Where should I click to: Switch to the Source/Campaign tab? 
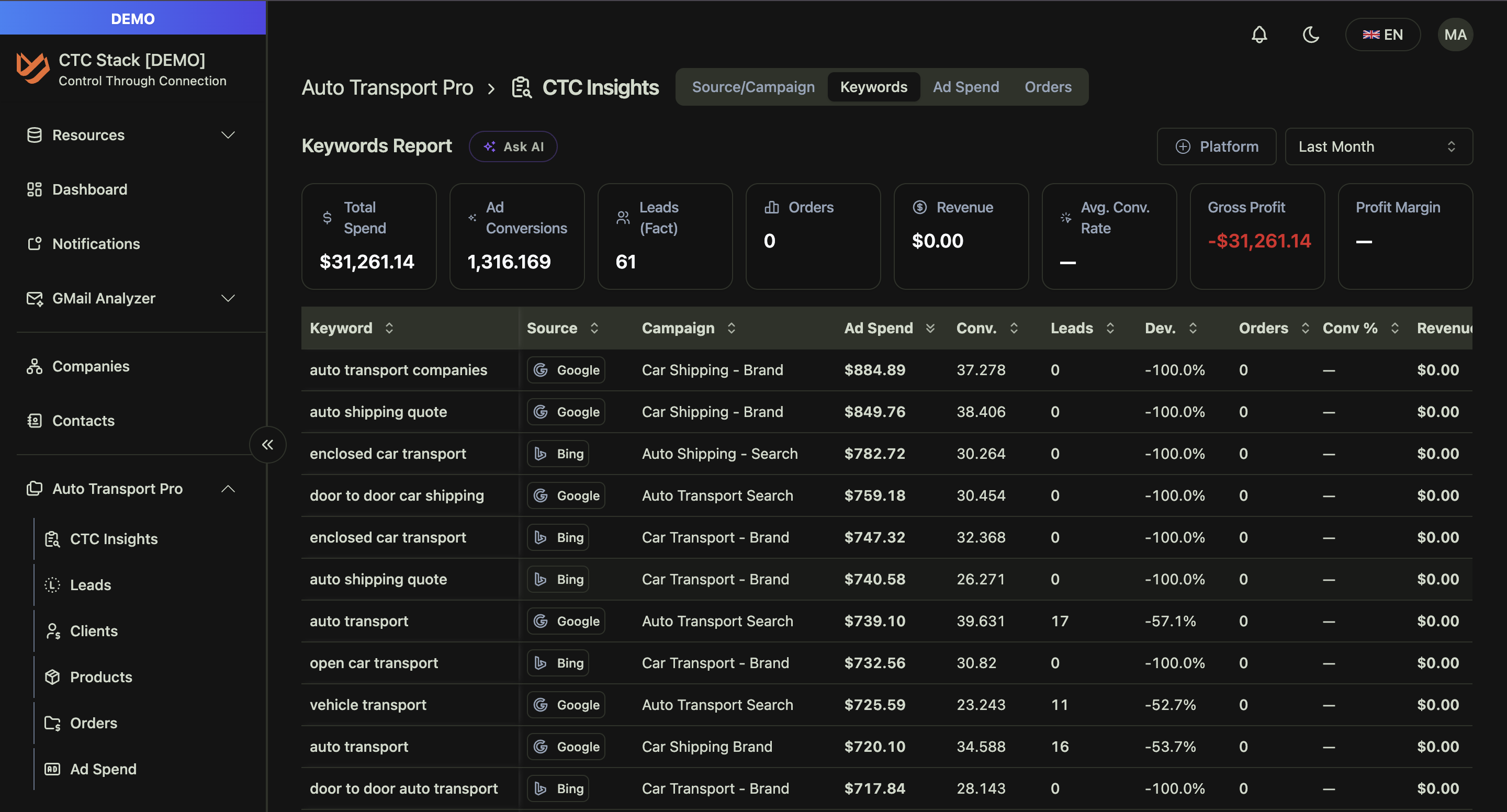[753, 86]
